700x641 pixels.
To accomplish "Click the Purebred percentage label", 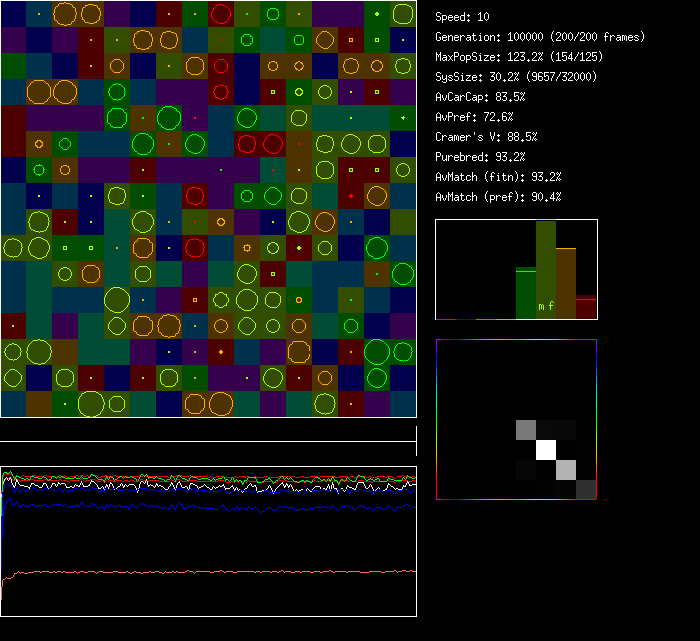I will coord(480,157).
